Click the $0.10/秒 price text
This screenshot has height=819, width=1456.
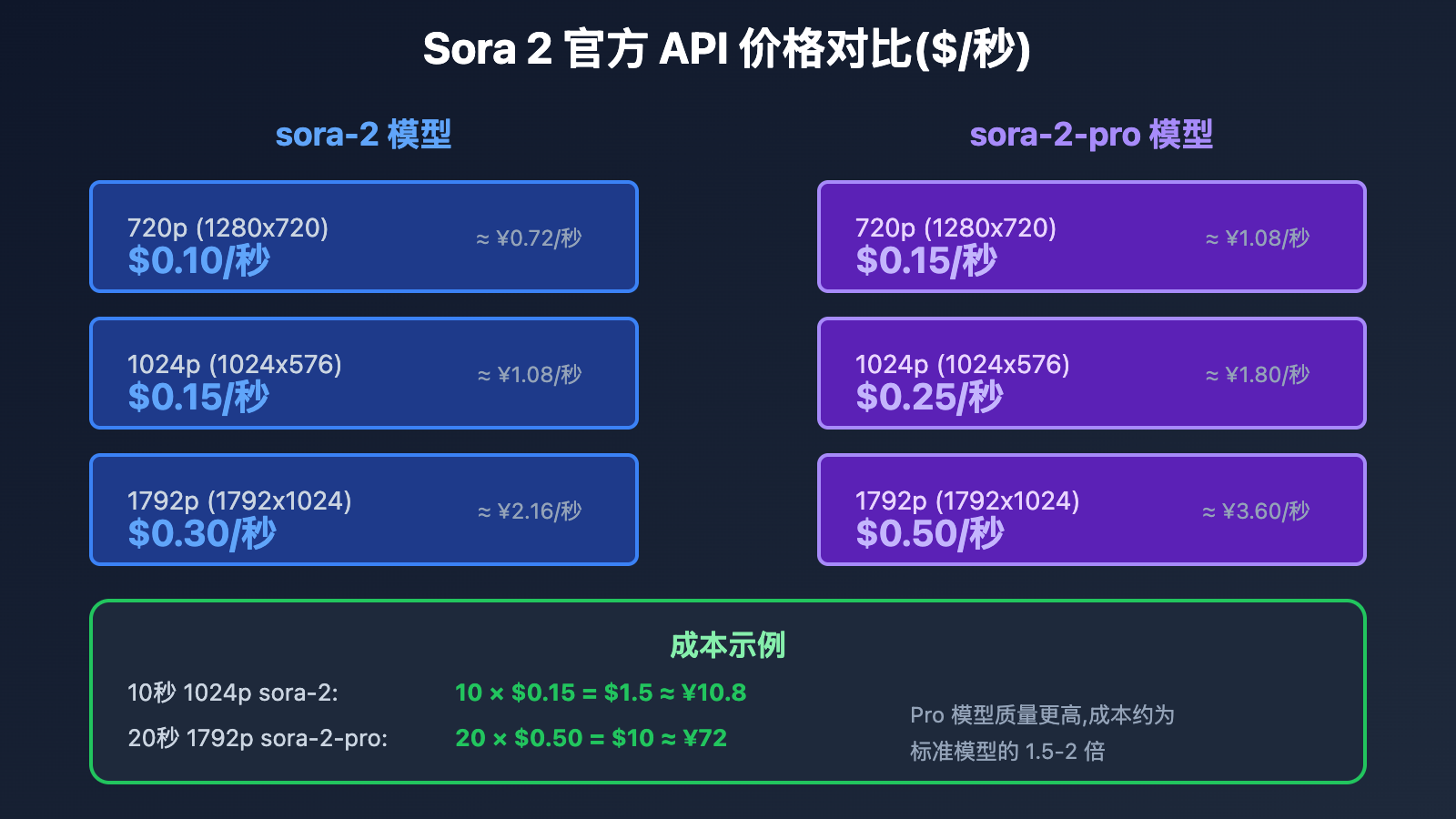198,260
